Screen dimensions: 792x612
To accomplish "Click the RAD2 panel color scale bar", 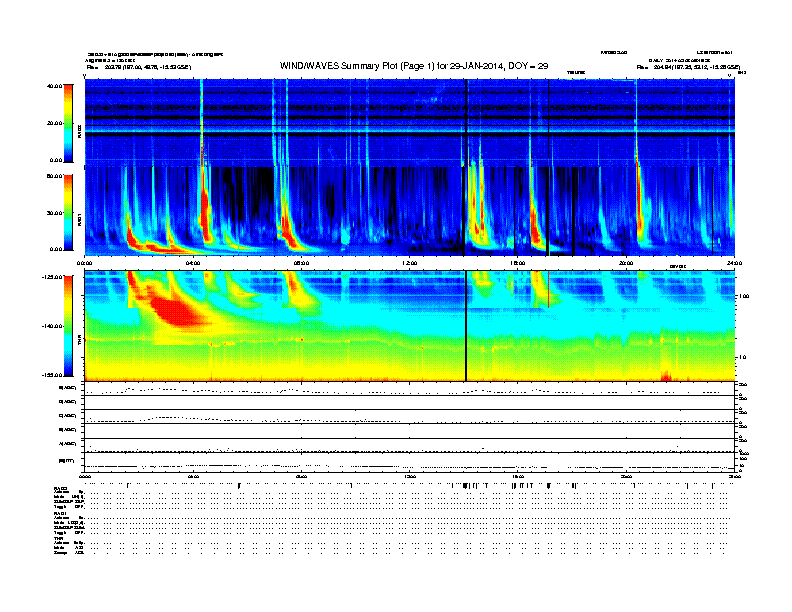I will (x=68, y=123).
